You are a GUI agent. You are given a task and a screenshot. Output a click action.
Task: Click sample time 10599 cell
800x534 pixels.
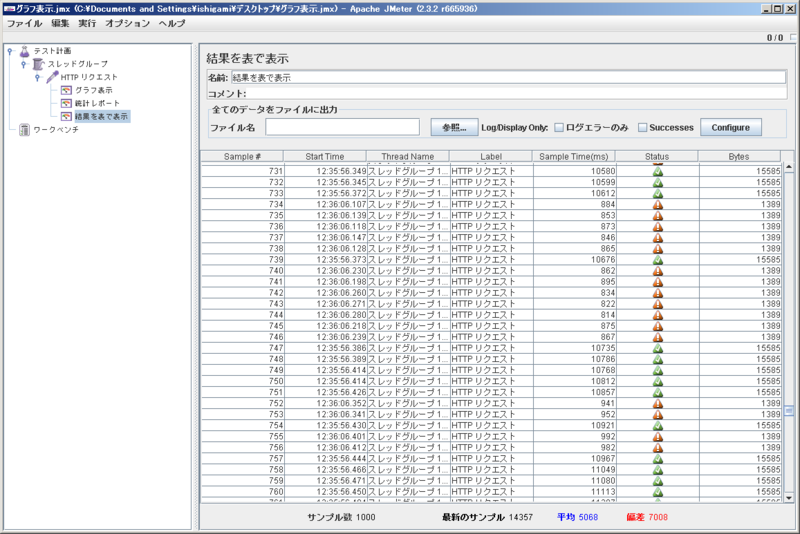click(574, 183)
